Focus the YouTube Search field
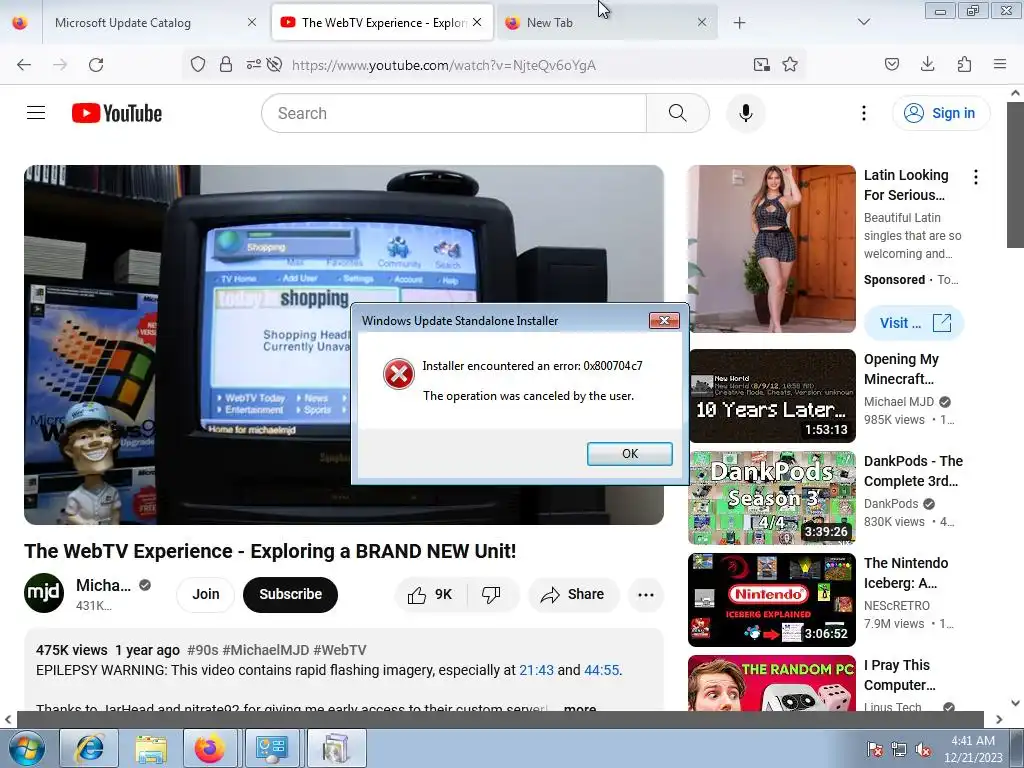The width and height of the screenshot is (1024, 768). (454, 113)
